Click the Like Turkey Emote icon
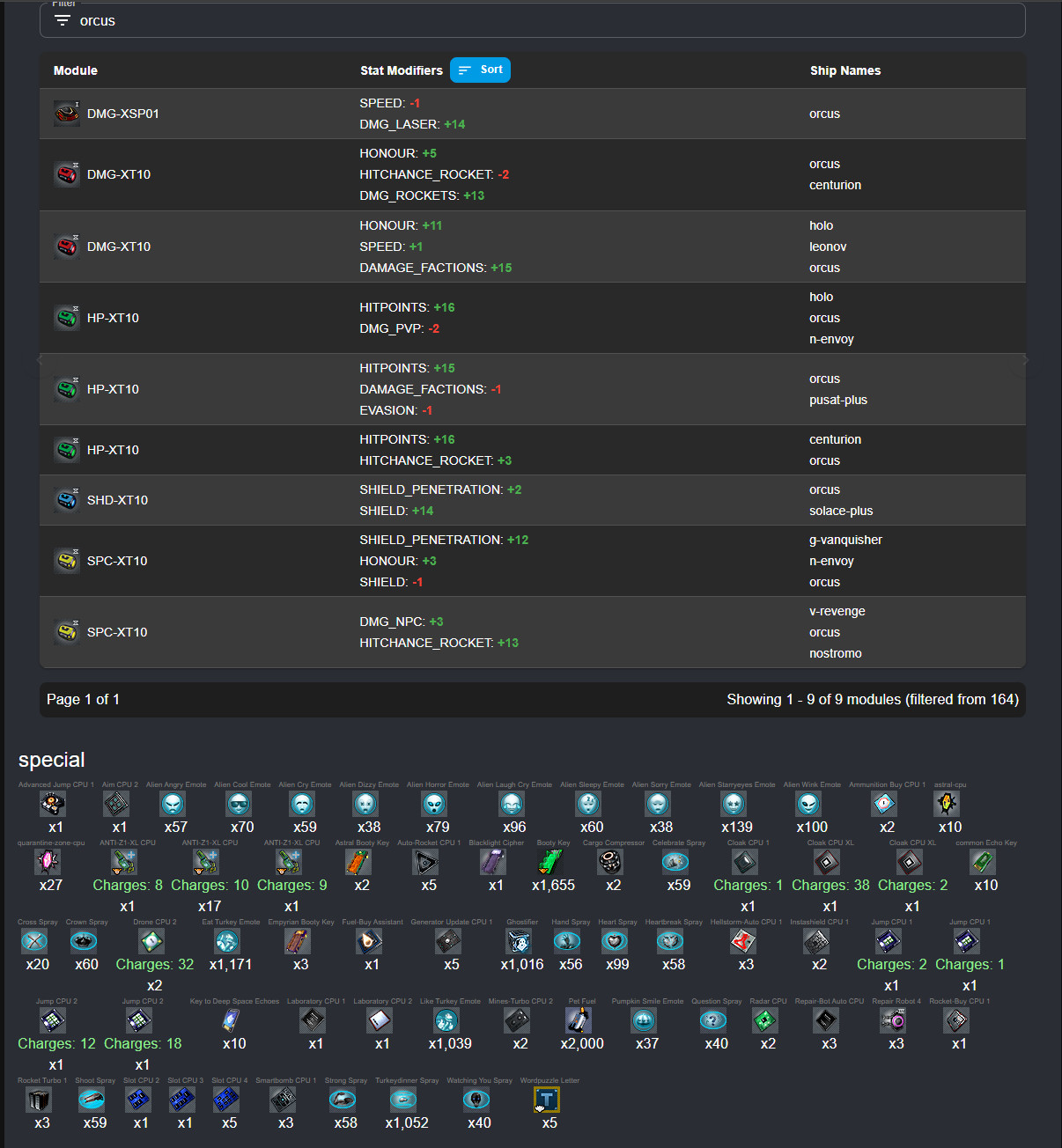This screenshot has height=1148, width=1062. point(446,1020)
